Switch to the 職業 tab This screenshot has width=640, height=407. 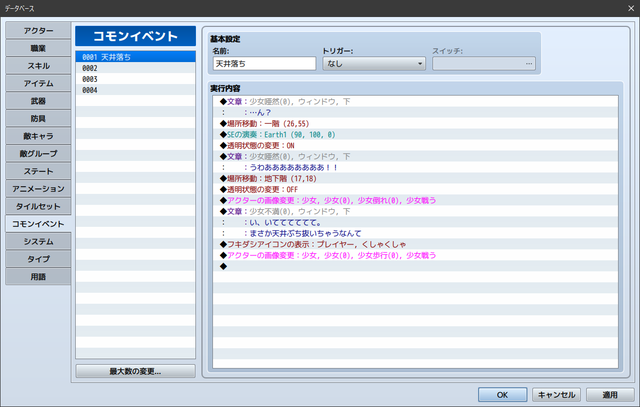click(x=38, y=48)
